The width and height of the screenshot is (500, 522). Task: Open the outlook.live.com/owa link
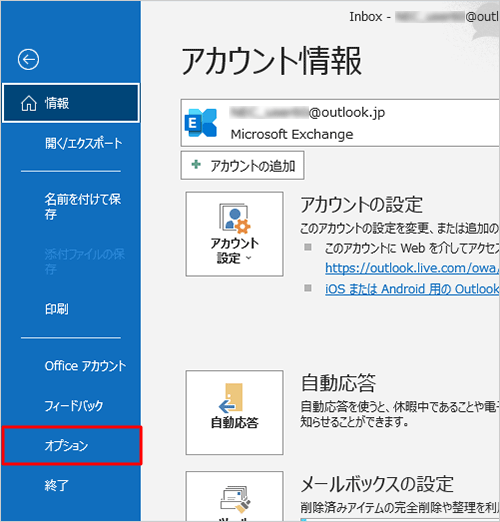pos(412,268)
